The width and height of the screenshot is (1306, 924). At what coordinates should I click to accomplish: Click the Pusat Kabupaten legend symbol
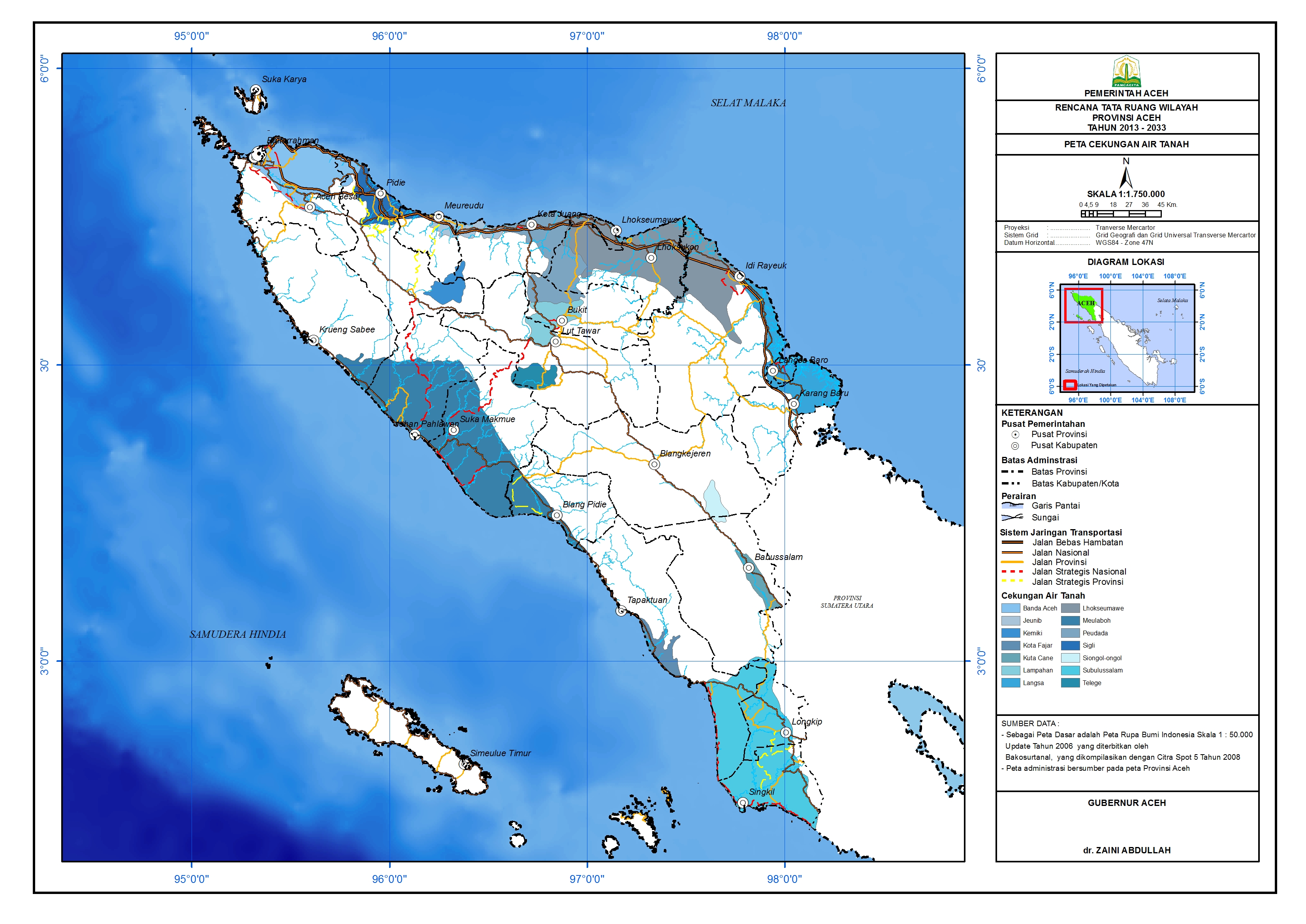pos(1015,446)
